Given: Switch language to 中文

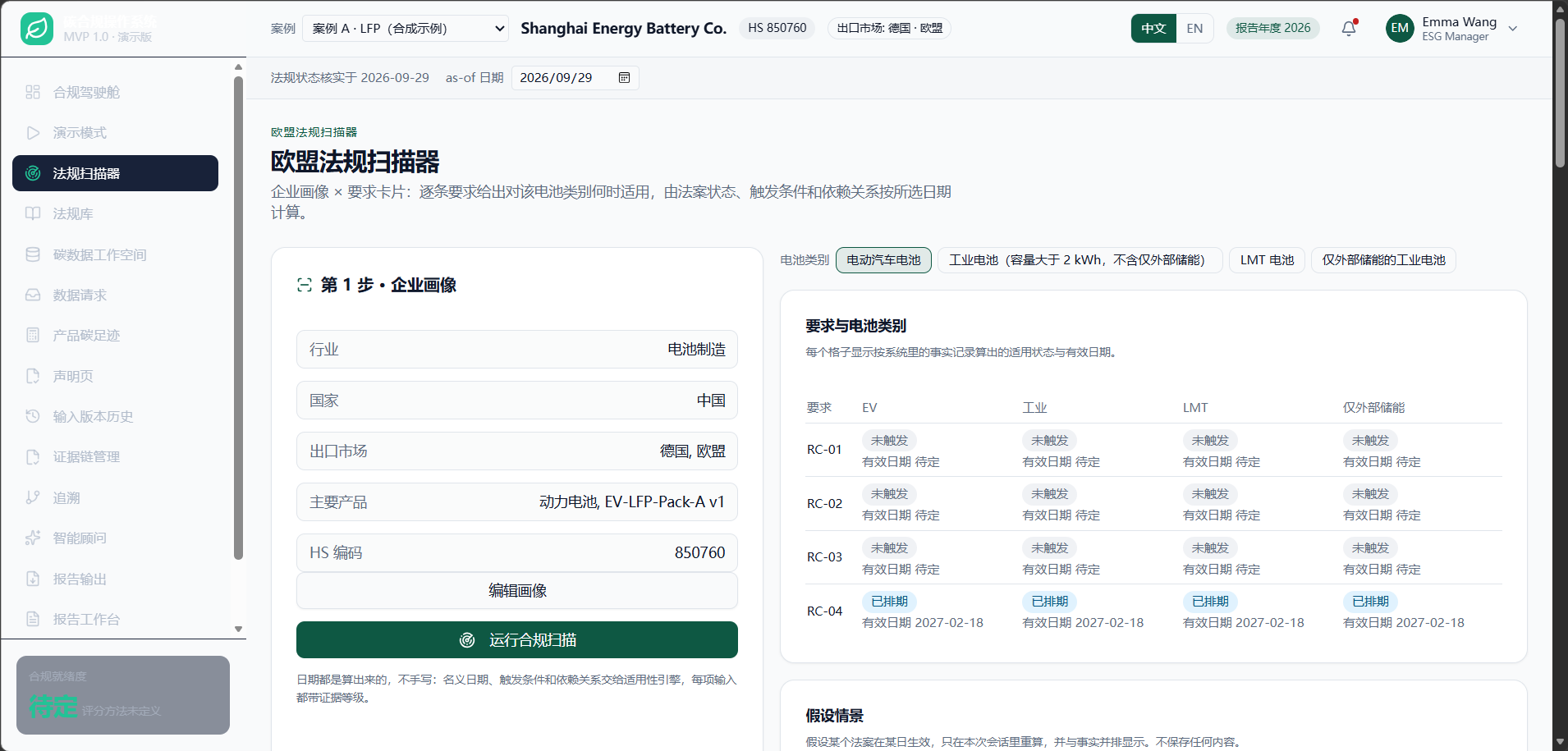Looking at the screenshot, I should pos(1153,28).
